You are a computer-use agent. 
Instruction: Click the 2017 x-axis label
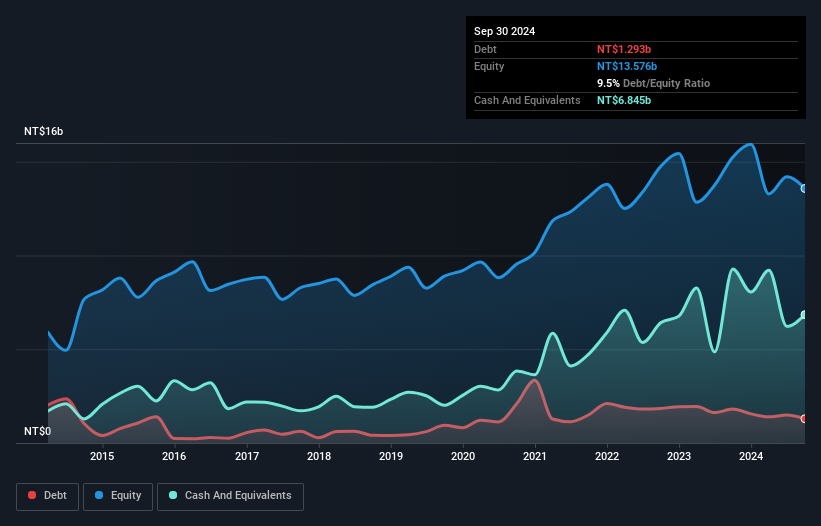247,456
